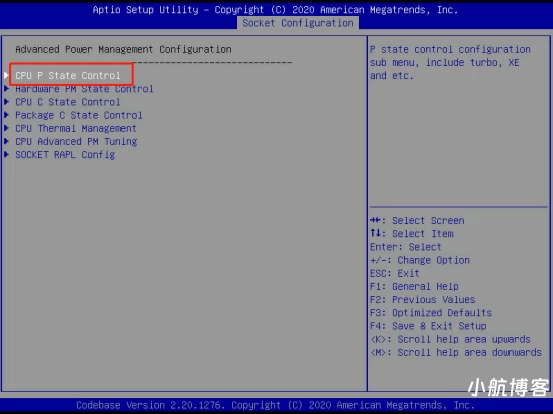553x414 pixels.
Task: Click the Scroll help area upwards hint
Action: (450, 339)
